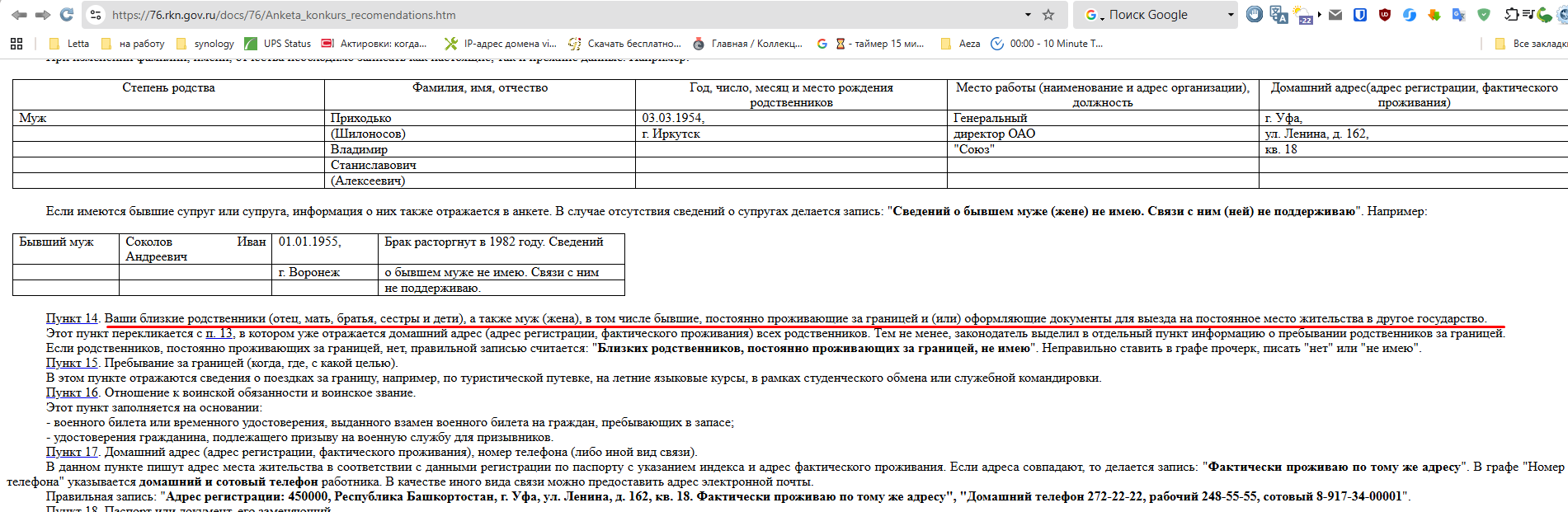Expand the Поиск Google search box dropdown arrow
This screenshot has height=512, width=1568.
[x=1231, y=15]
